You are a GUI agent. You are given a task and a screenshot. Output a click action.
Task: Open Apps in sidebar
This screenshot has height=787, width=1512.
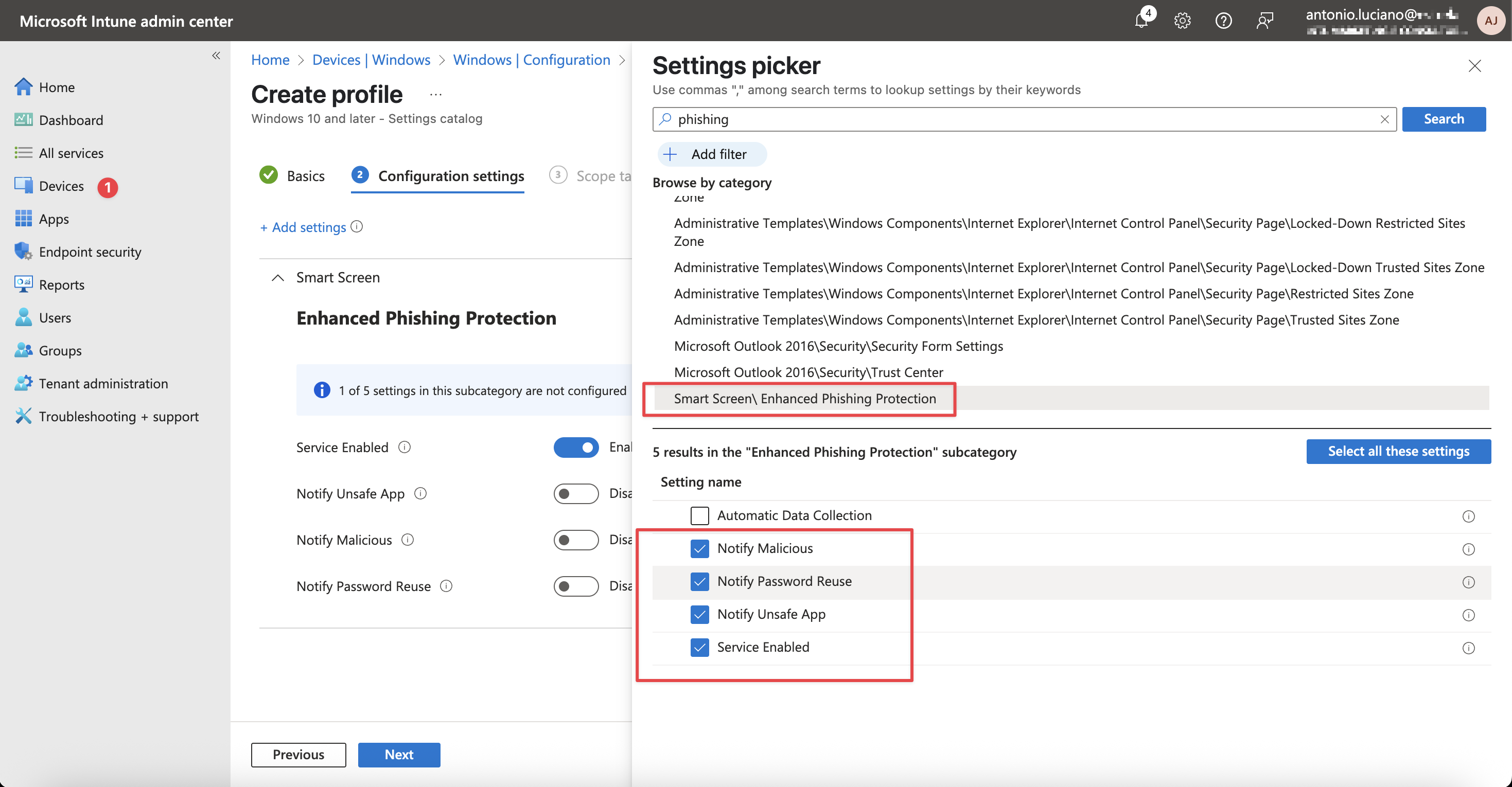[x=42, y=218]
